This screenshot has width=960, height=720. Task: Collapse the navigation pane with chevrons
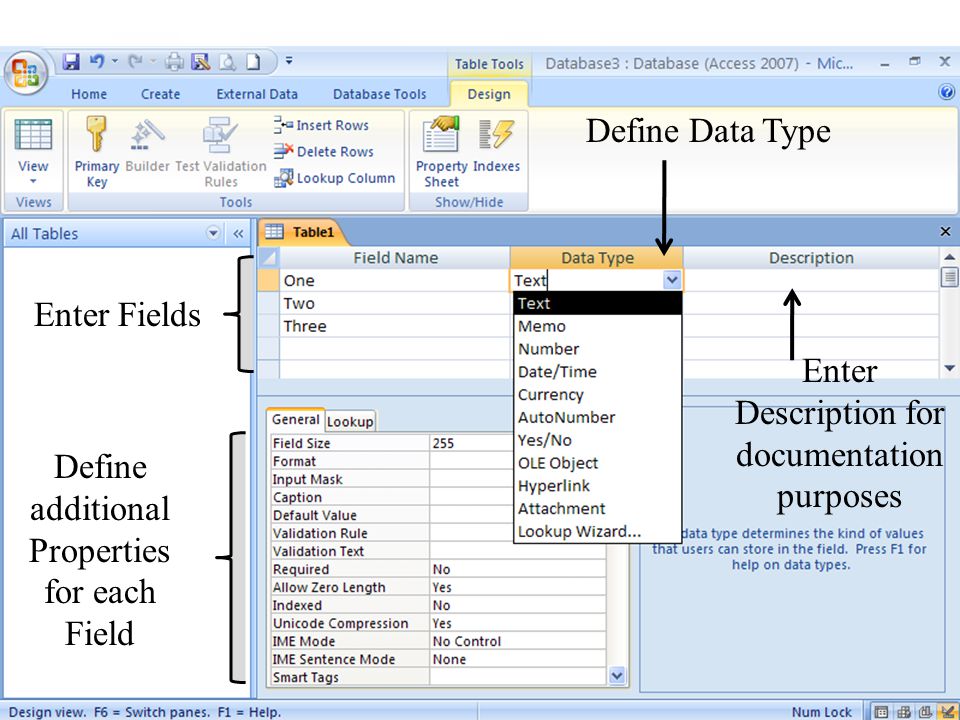[238, 233]
